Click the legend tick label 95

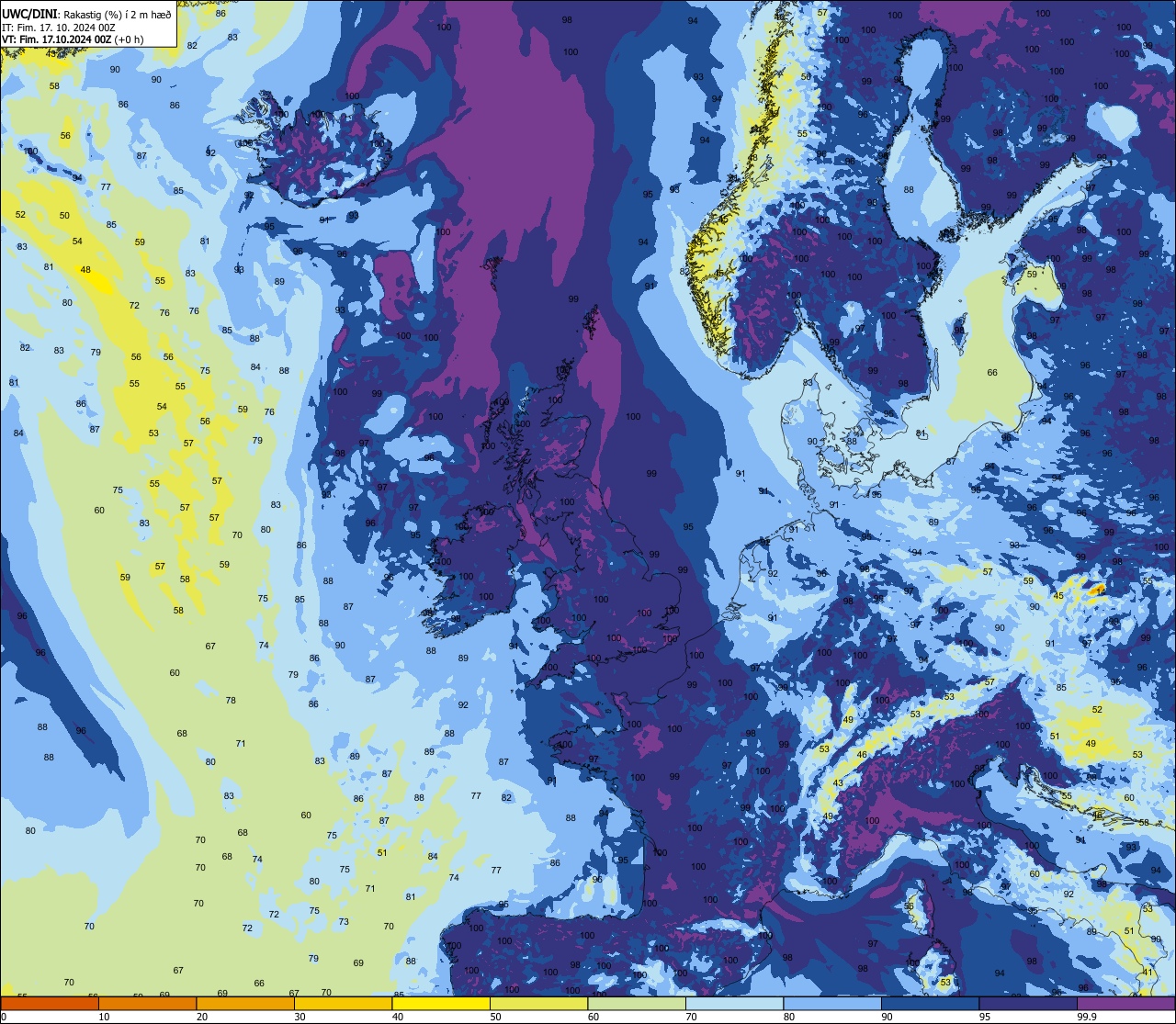pyautogui.click(x=985, y=1017)
